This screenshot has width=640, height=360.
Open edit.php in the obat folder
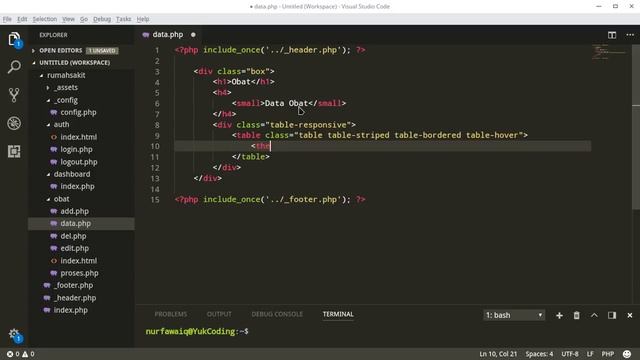(x=75, y=248)
